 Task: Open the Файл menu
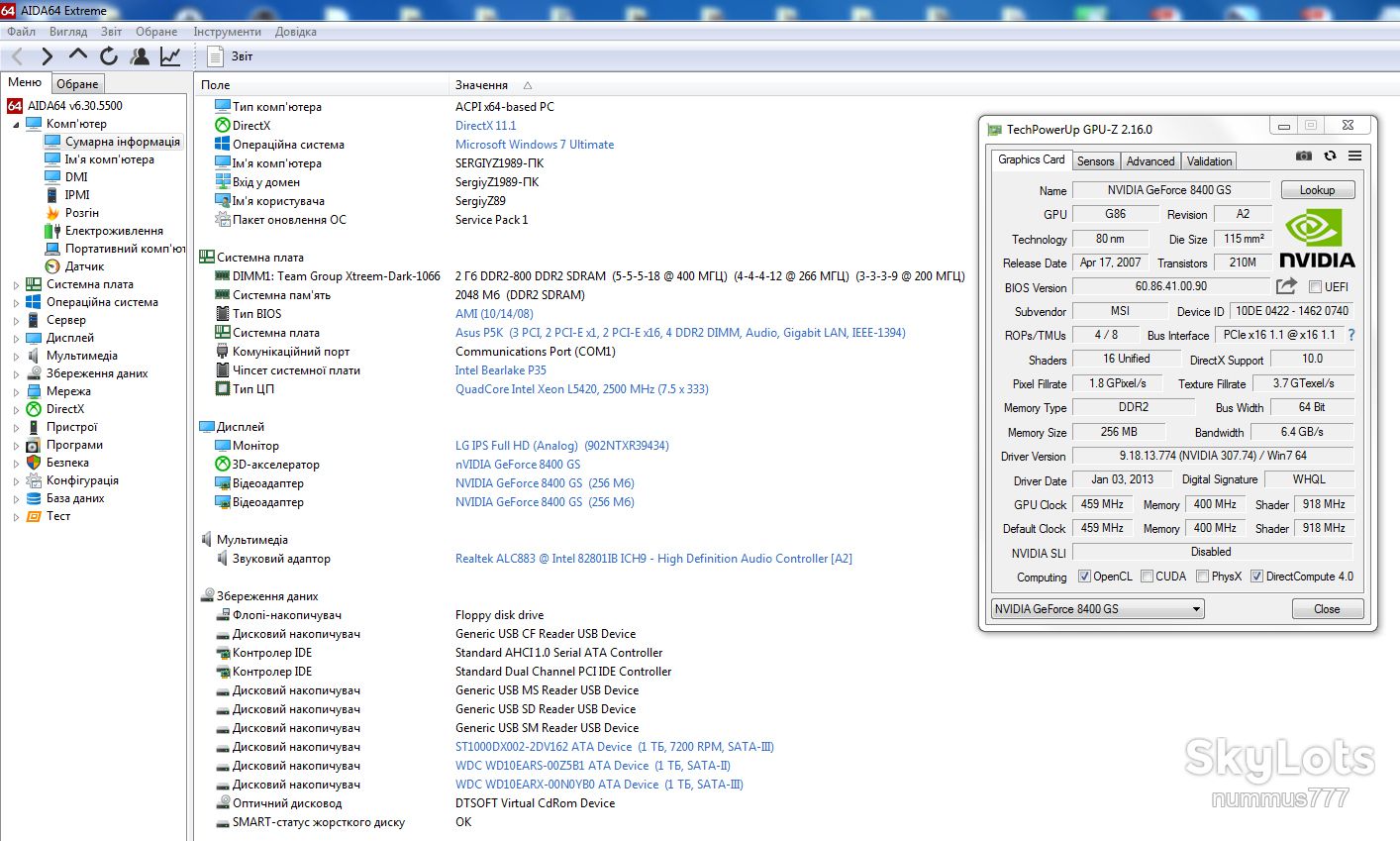pos(21,32)
